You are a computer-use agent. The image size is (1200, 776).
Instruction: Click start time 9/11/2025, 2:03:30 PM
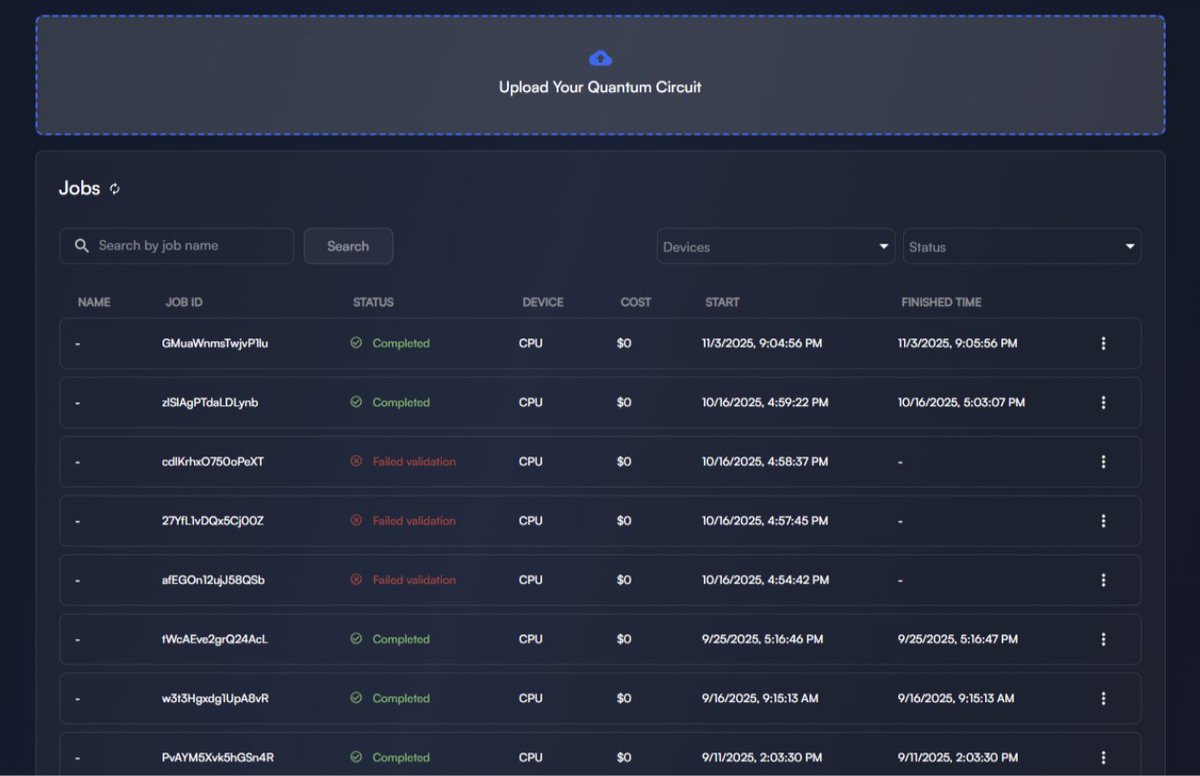(x=762, y=757)
